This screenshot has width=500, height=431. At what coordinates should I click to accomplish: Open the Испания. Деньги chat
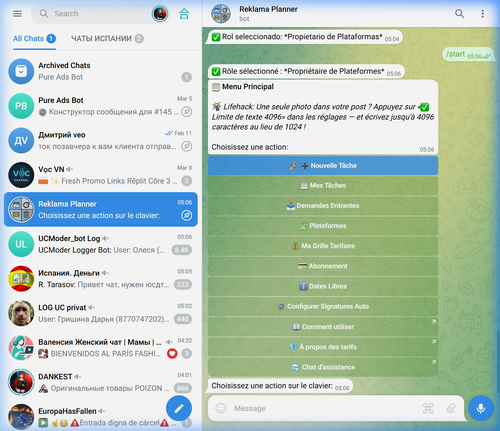pos(101,279)
